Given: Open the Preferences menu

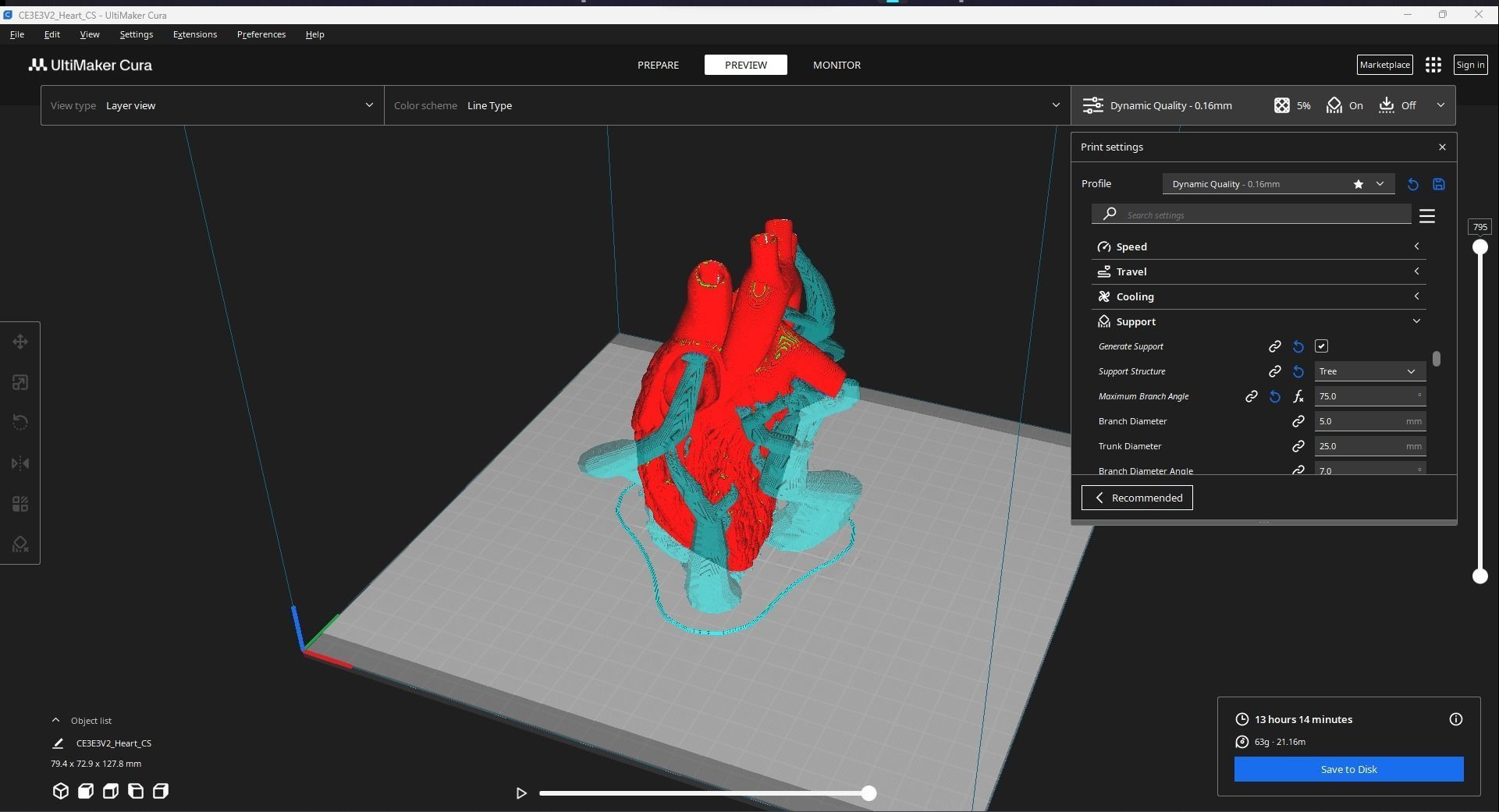Looking at the screenshot, I should coord(261,34).
